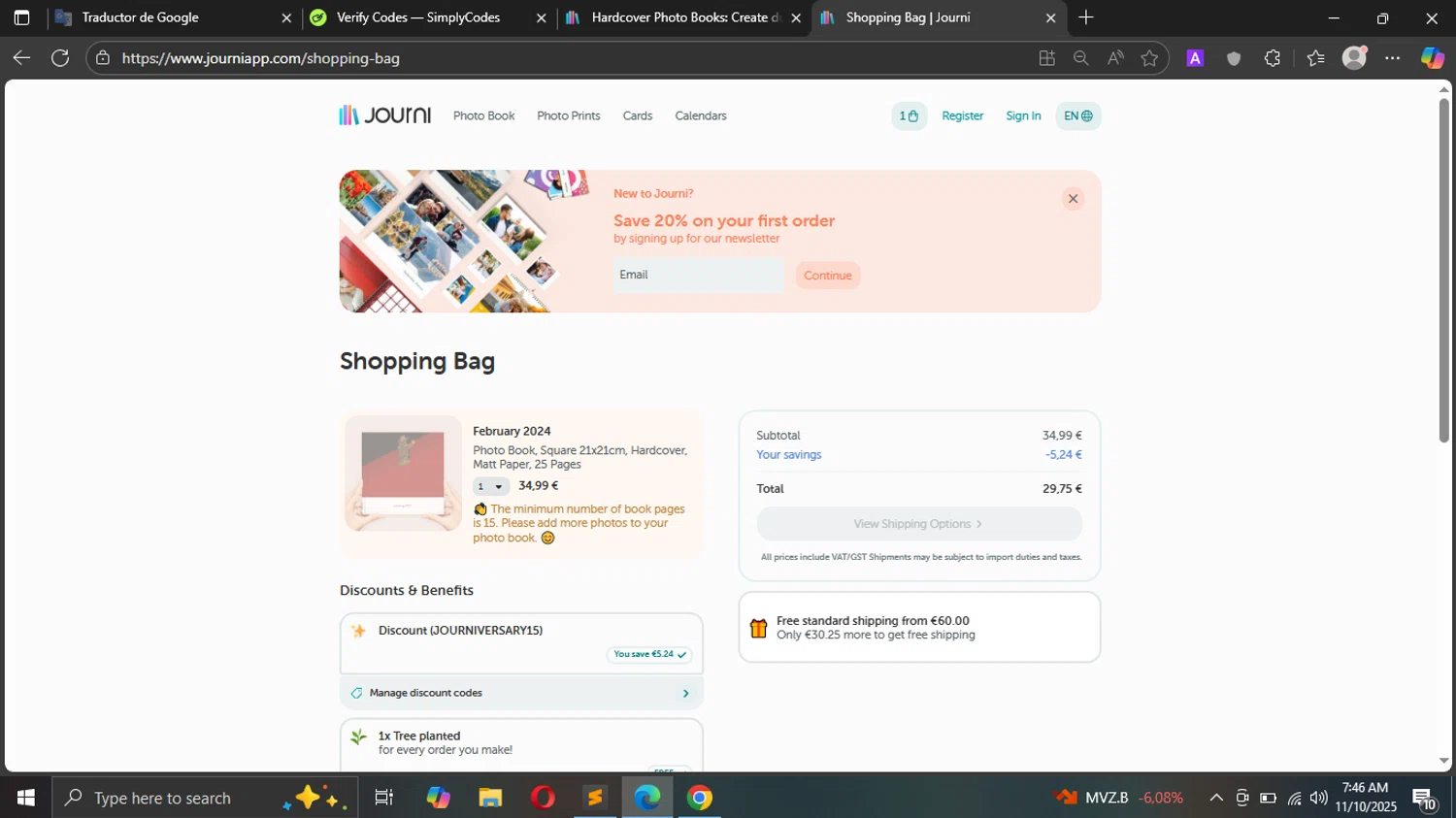This screenshot has width=1456, height=818.
Task: Click the tree planted leaf icon
Action: pyautogui.click(x=358, y=737)
